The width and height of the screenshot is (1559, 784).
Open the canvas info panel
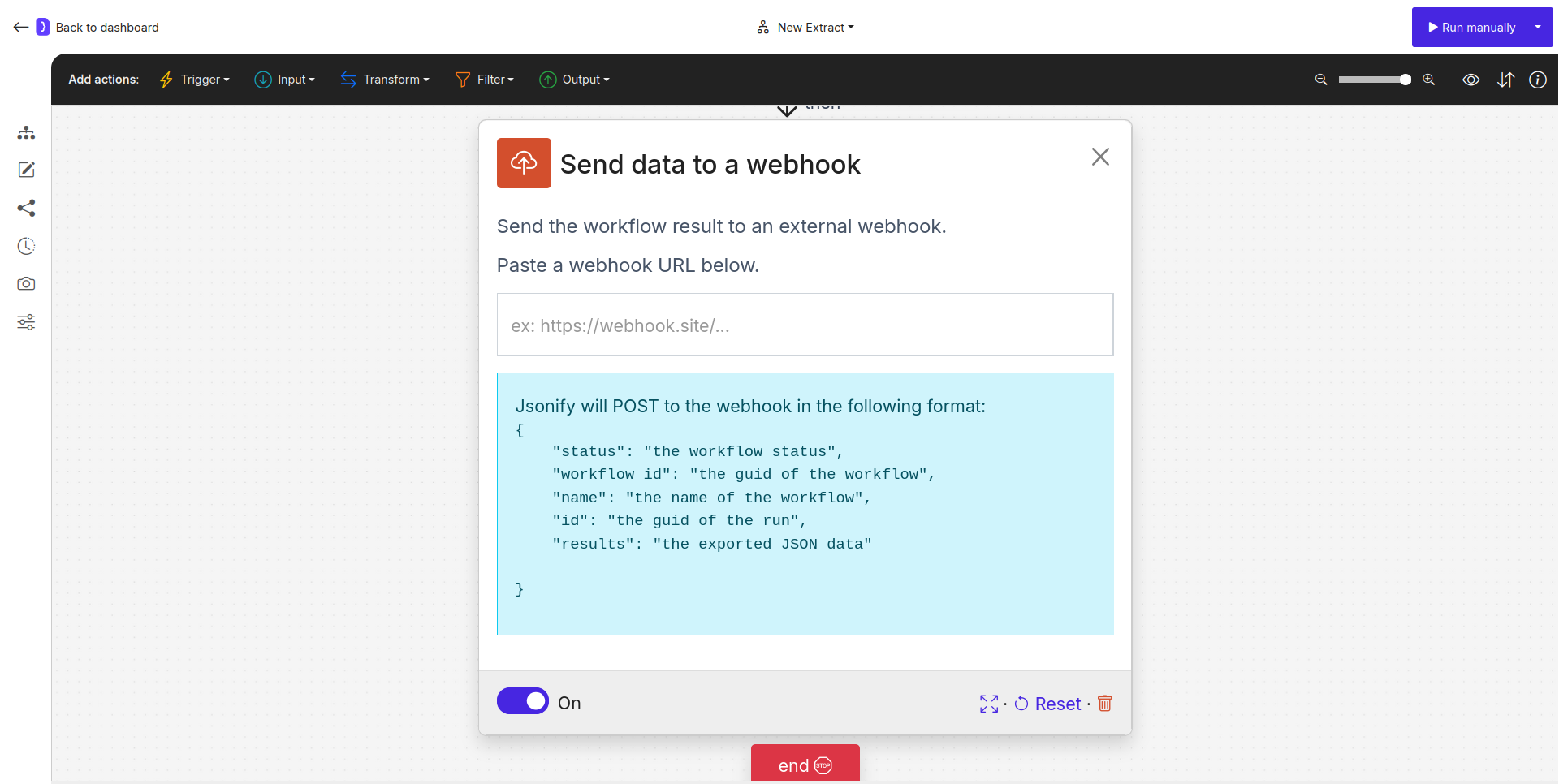(1539, 80)
